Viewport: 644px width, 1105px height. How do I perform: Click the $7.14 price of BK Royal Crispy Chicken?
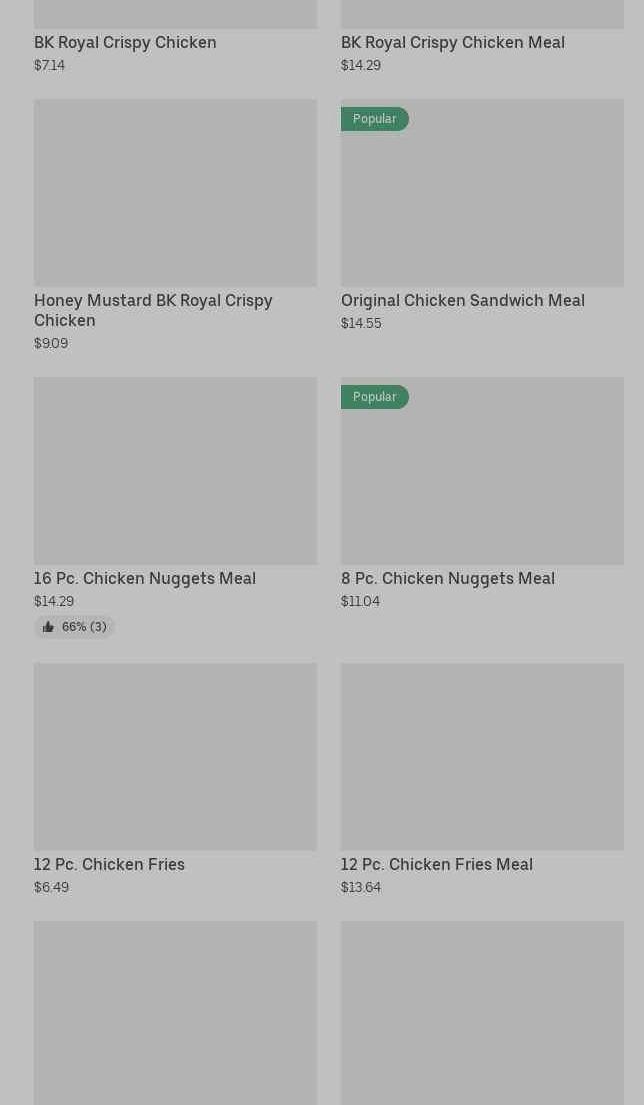pos(49,65)
